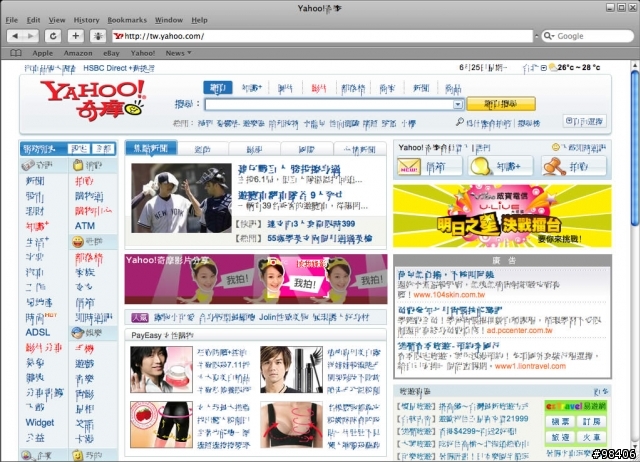640x462 pixels.
Task: Click the bottom-left sidebar face icon
Action: tap(27, 455)
